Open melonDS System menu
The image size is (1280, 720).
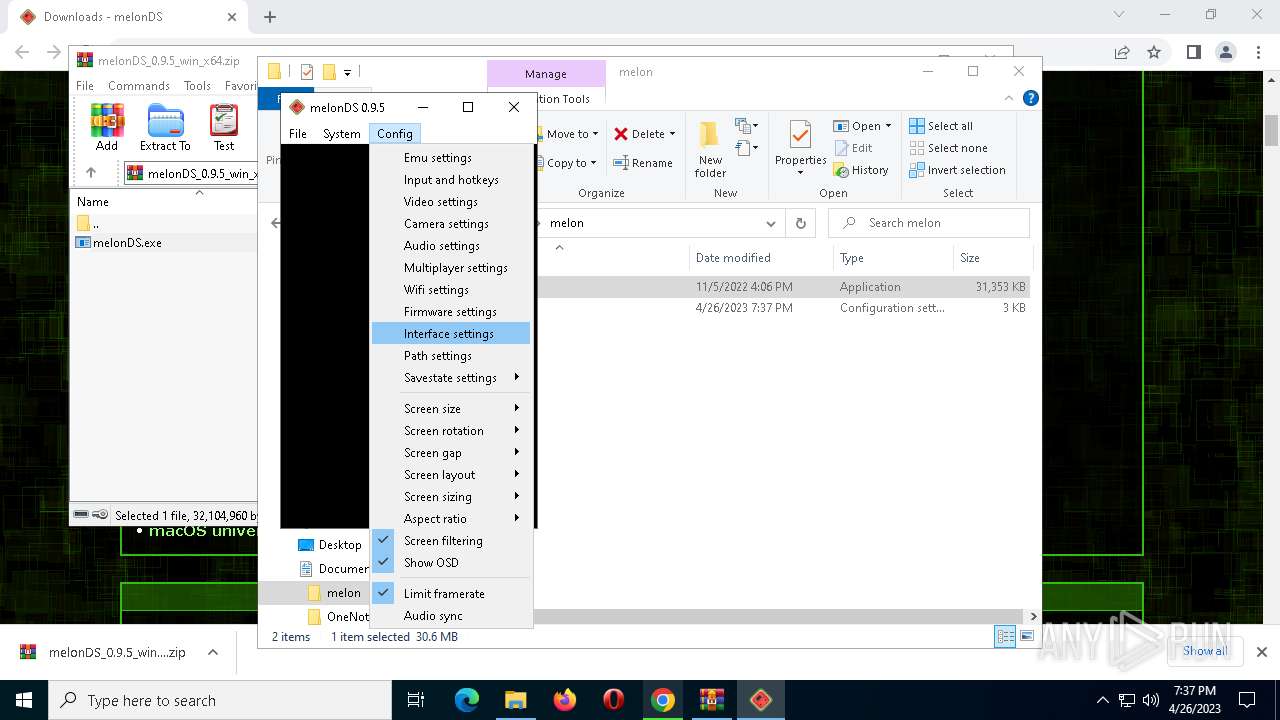point(341,134)
